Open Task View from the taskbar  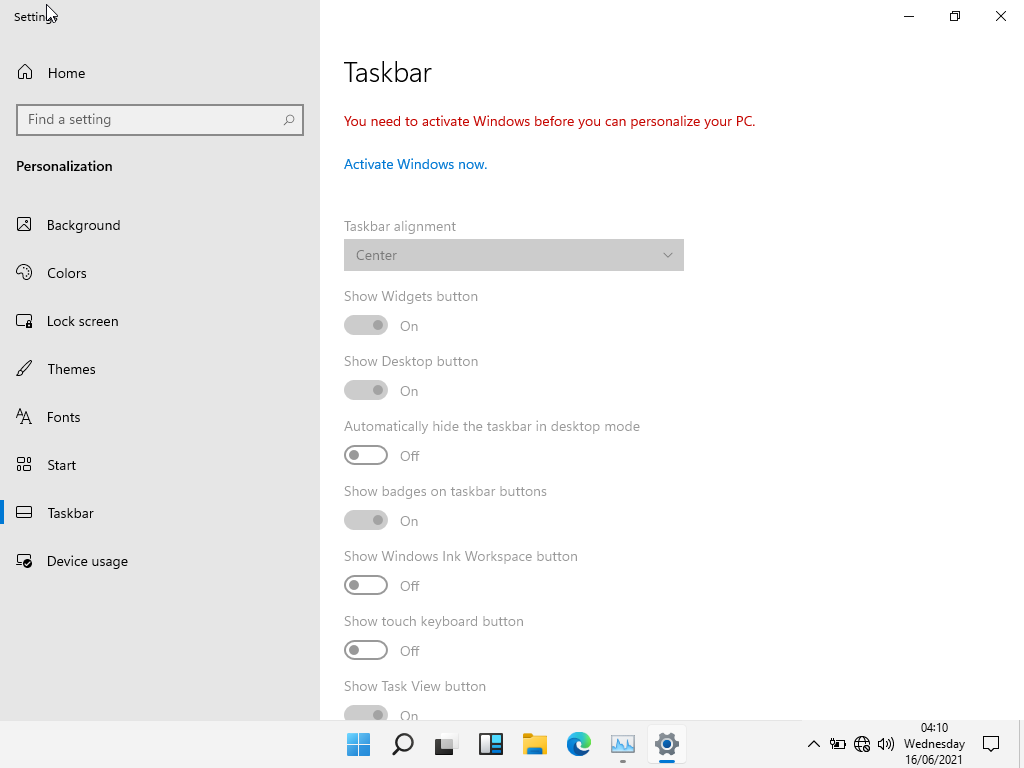(446, 744)
